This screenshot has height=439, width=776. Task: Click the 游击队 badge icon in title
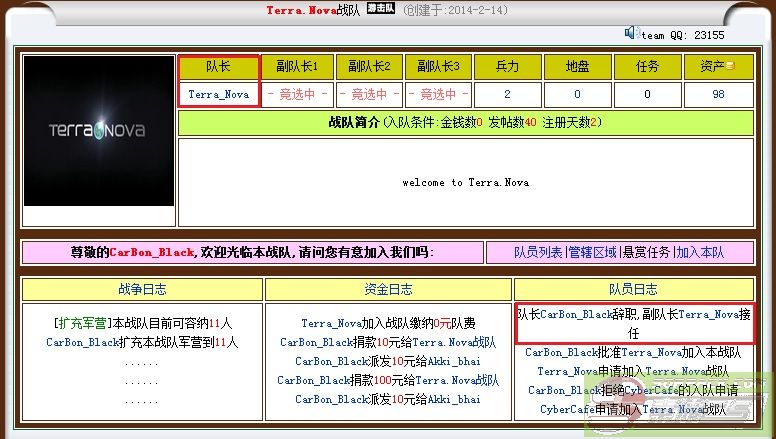pyautogui.click(x=380, y=9)
